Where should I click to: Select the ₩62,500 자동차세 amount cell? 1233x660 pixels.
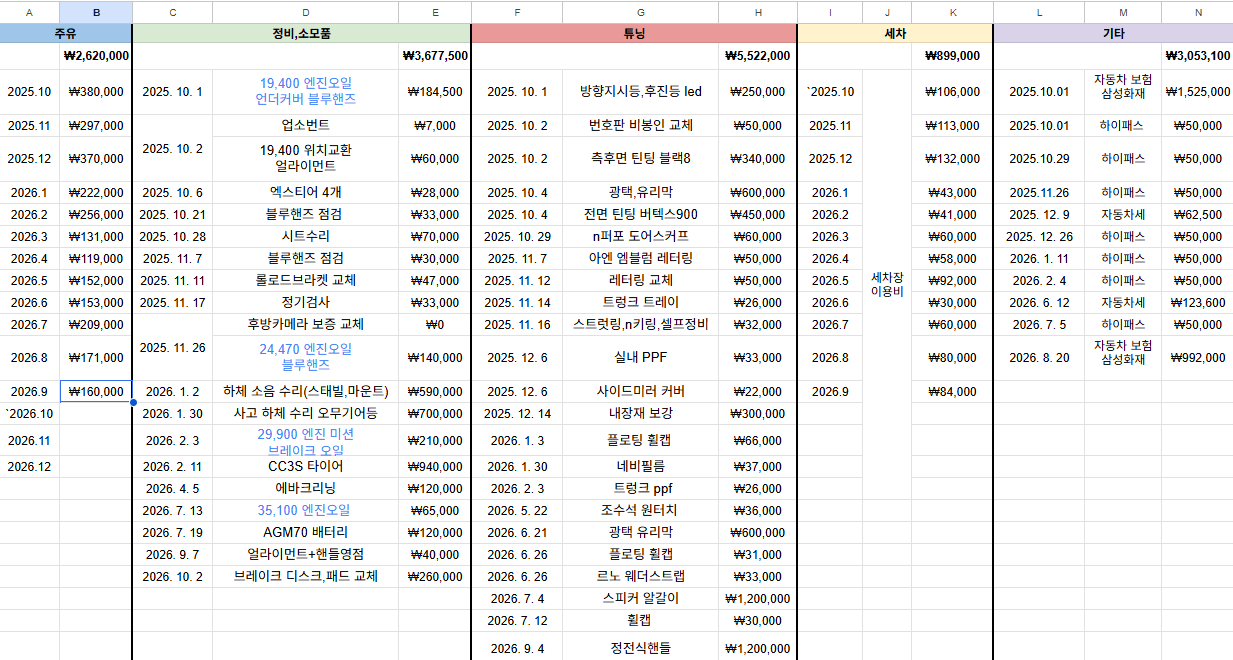[x=1197, y=214]
